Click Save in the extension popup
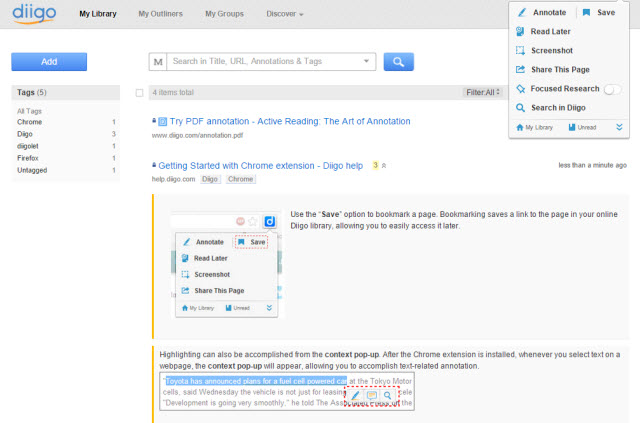The width and height of the screenshot is (640, 423). 599,13
